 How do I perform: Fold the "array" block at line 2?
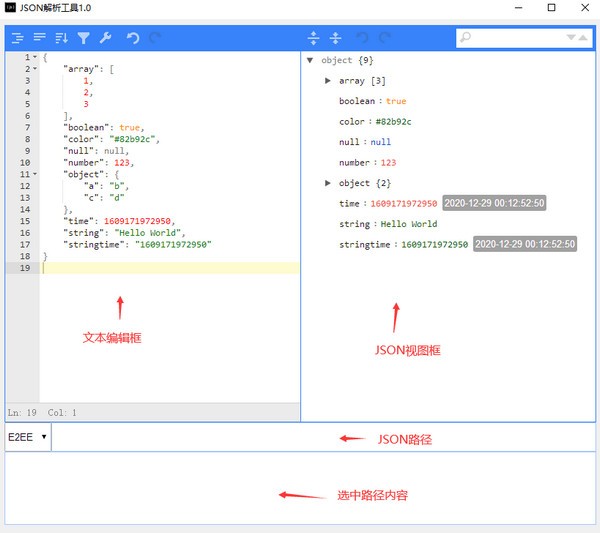35,69
